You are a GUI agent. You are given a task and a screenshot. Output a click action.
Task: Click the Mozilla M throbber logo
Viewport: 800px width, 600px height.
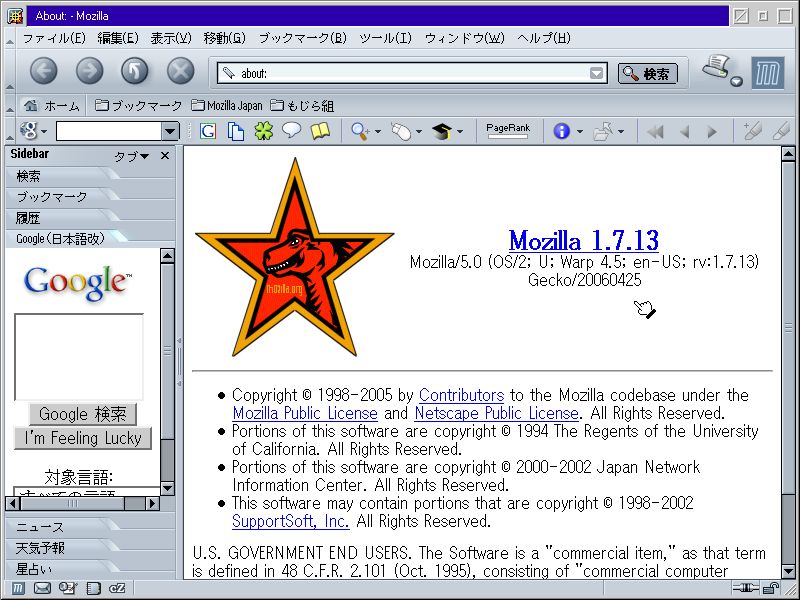point(767,73)
